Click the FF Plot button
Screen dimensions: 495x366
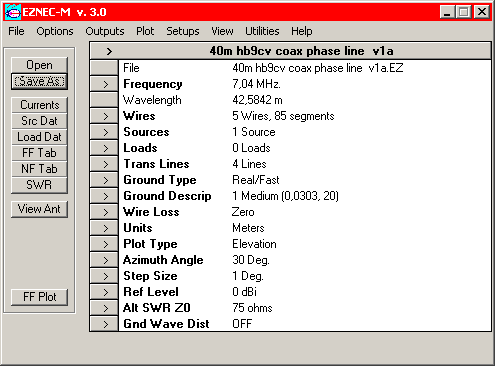pyautogui.click(x=39, y=297)
